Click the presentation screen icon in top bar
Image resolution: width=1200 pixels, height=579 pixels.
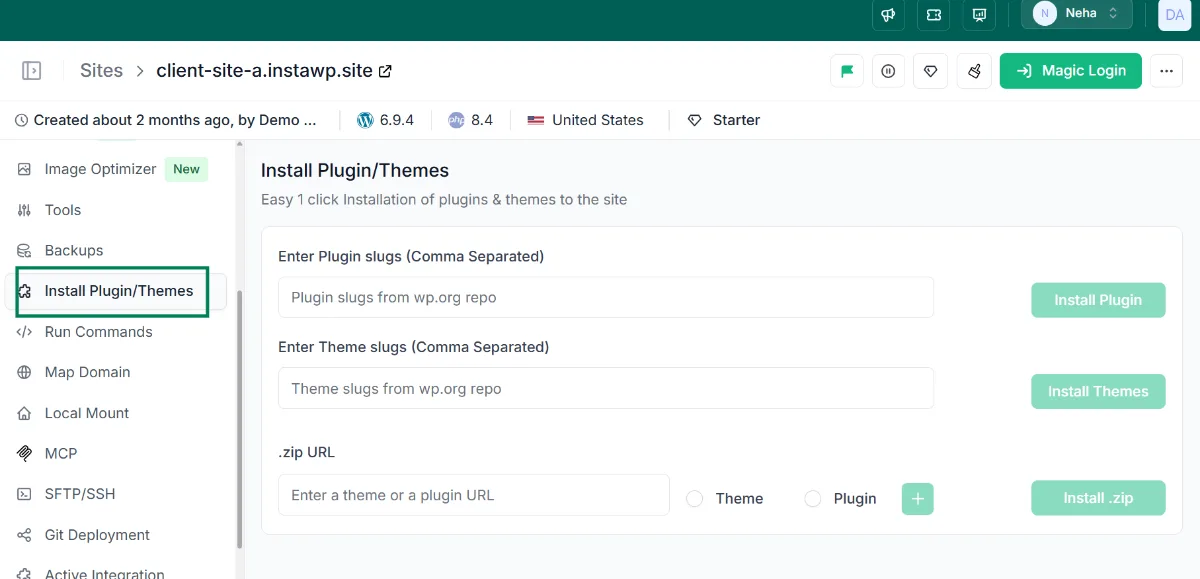(979, 14)
